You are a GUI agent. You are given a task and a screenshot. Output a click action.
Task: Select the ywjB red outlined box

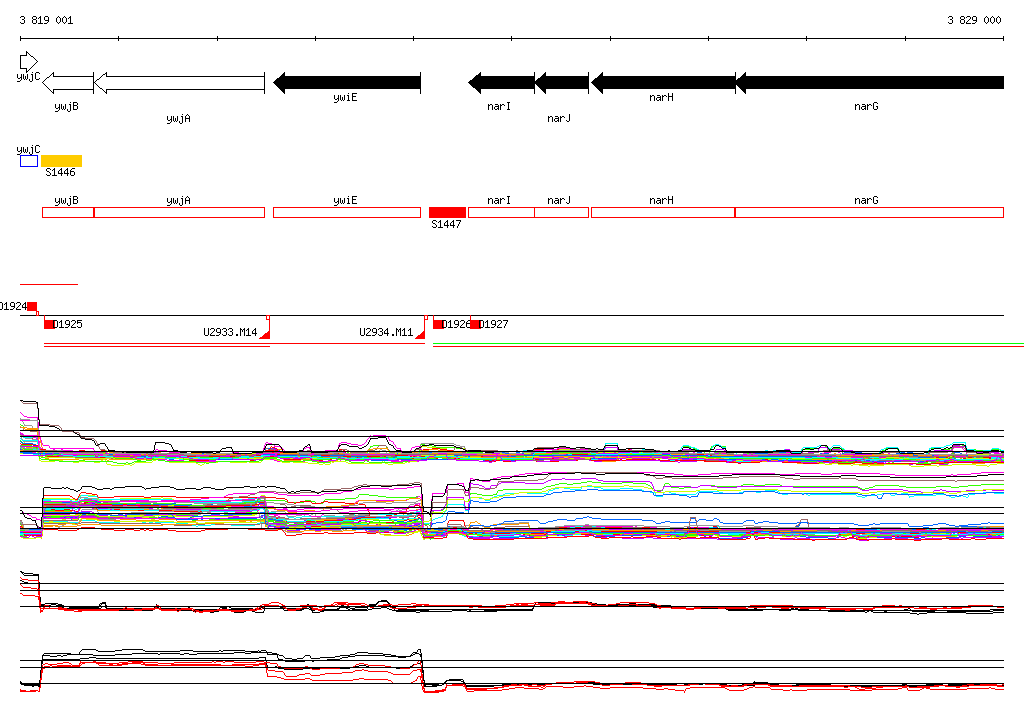click(68, 212)
